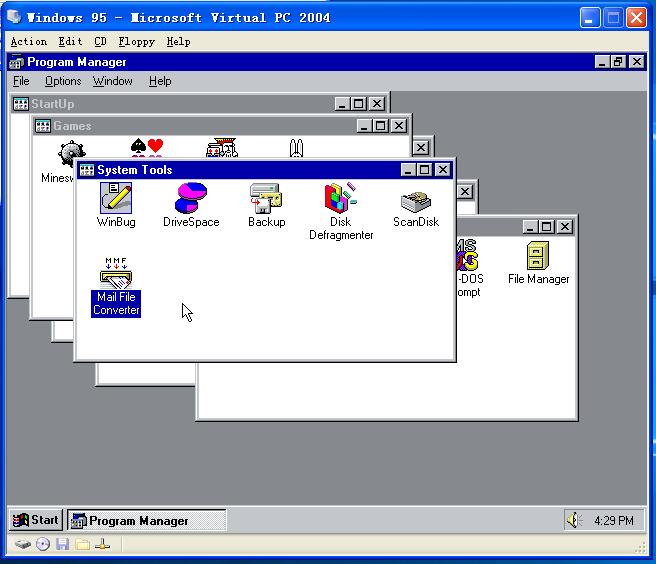Open the WinBug icon in System Tools

pos(116,198)
